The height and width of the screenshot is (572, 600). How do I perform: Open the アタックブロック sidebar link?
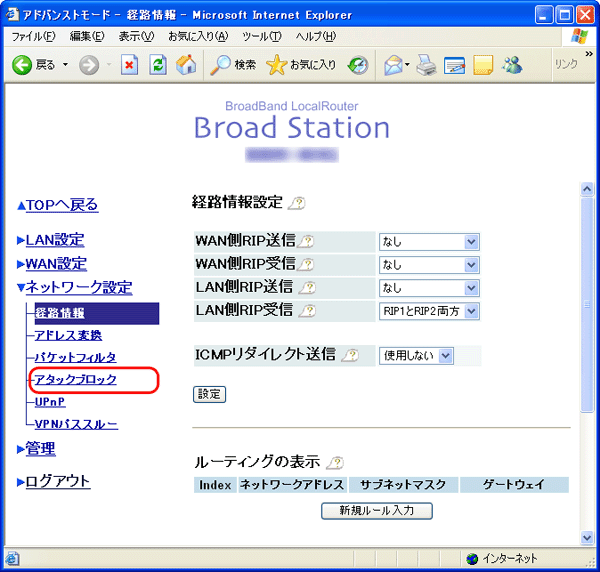75,380
